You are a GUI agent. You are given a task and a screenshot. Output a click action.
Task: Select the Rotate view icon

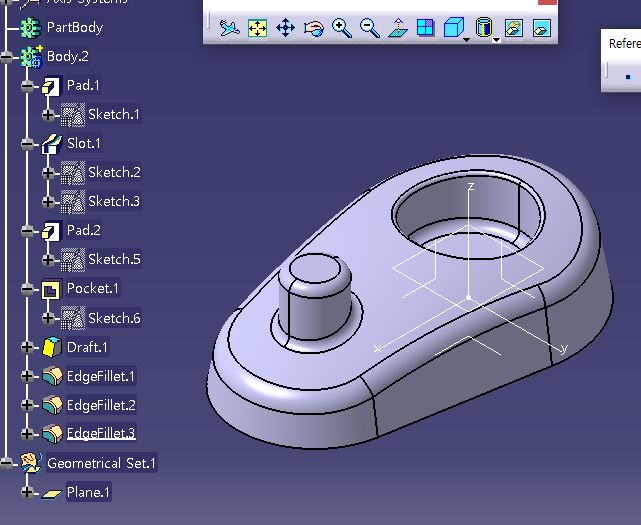tap(314, 28)
